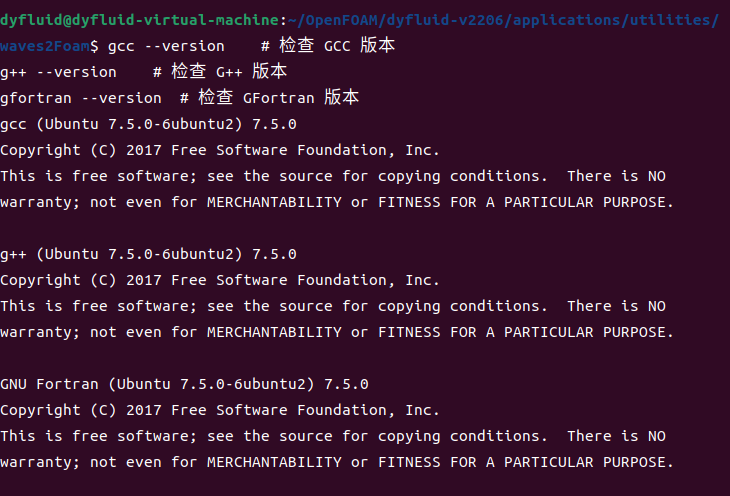Click the '# 检查 G++ 版本' comment
Viewport: 730px width, 496px height.
click(x=220, y=72)
